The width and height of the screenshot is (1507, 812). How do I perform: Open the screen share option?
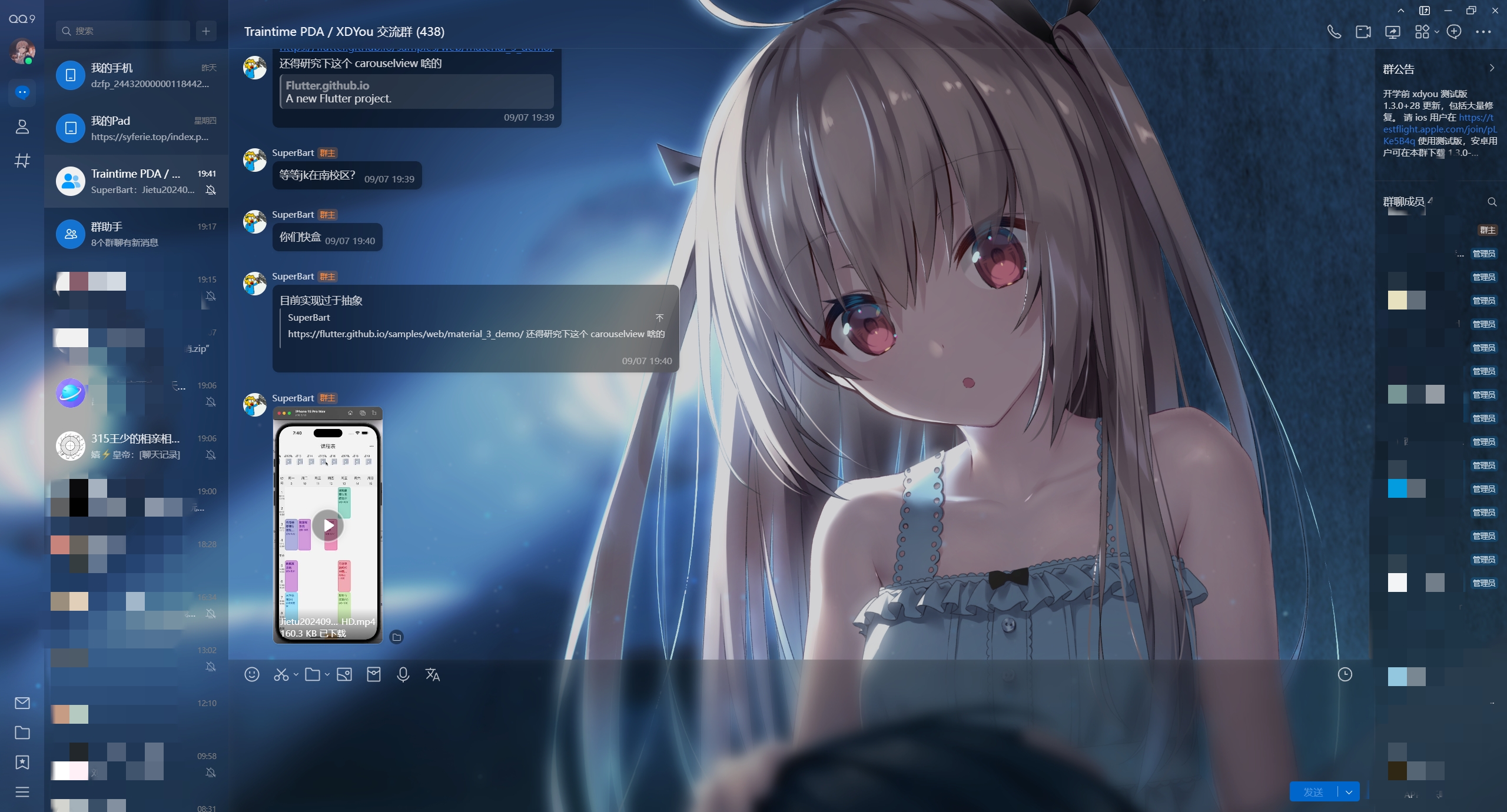(1393, 32)
